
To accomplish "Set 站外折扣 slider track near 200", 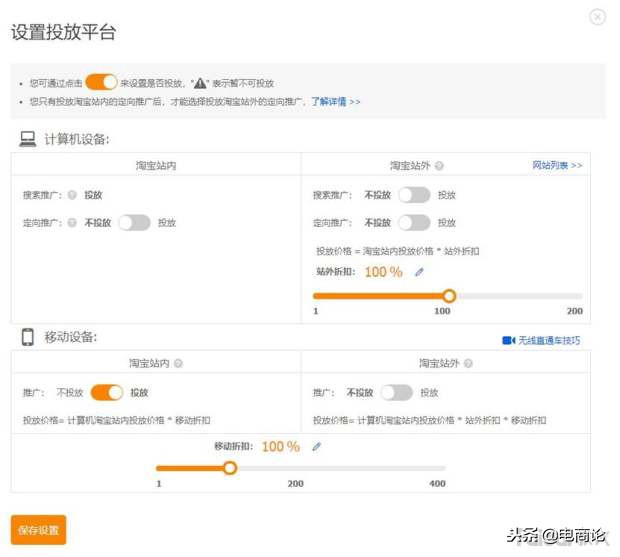I will click(577, 296).
